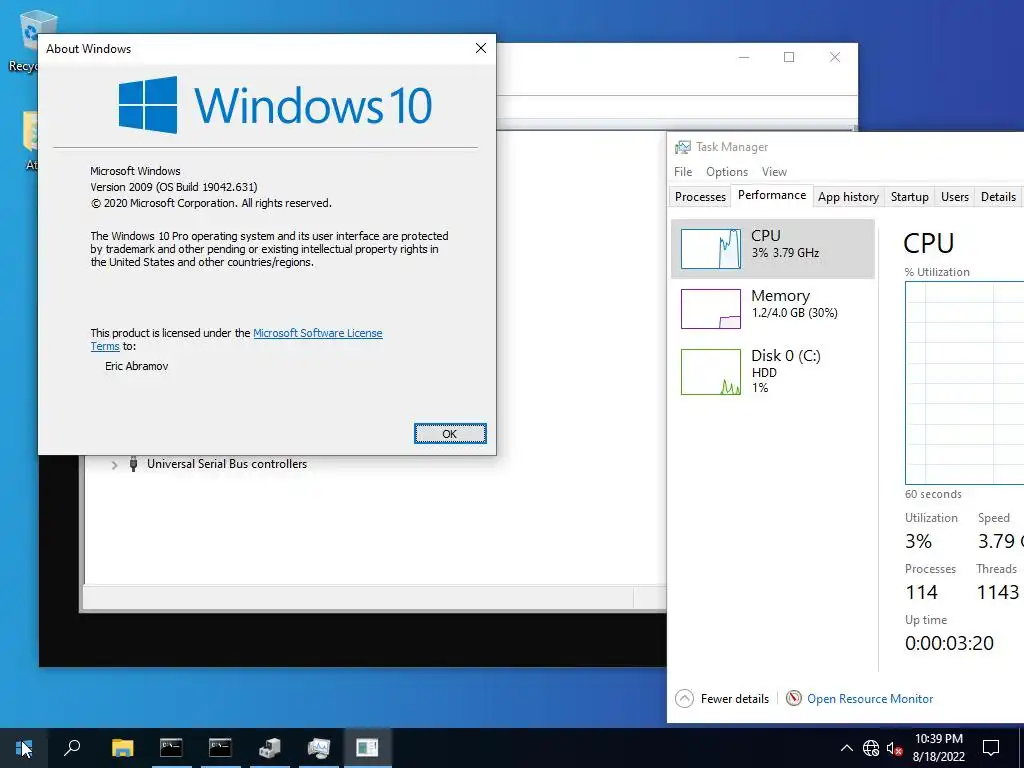Open taskbar search magnifier

pyautogui.click(x=72, y=747)
